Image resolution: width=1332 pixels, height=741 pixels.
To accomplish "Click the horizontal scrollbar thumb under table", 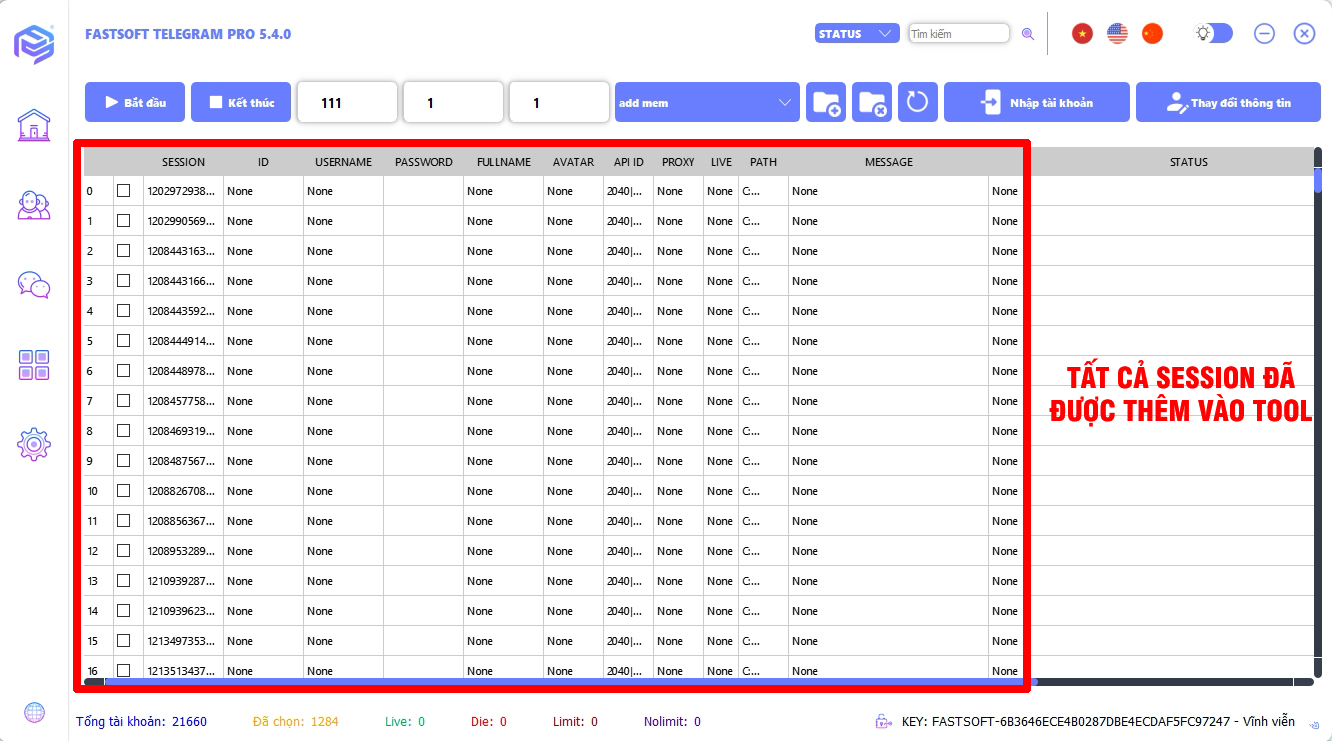I will click(x=571, y=682).
